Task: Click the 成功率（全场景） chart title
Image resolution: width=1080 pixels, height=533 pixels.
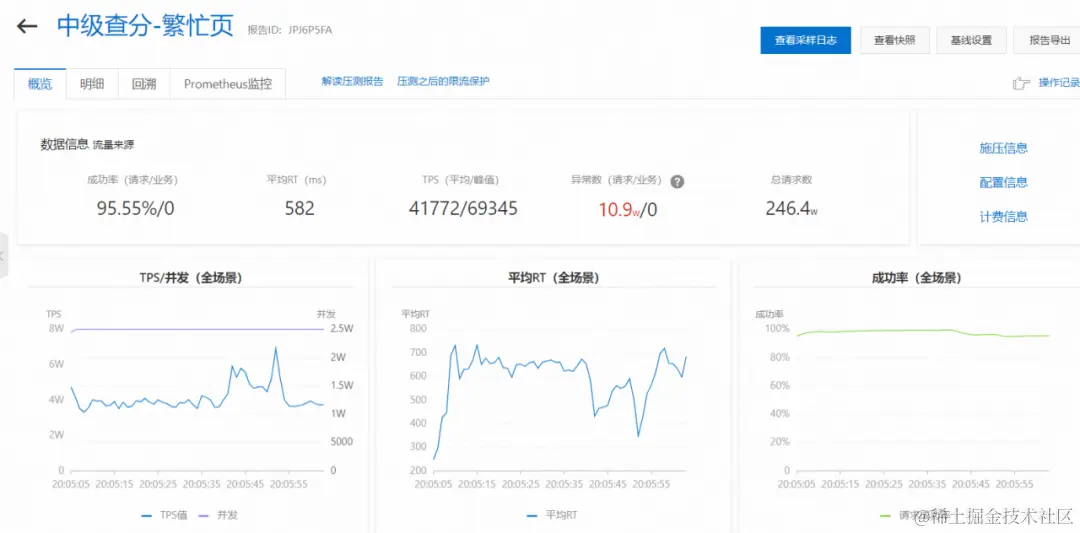Action: coord(915,278)
